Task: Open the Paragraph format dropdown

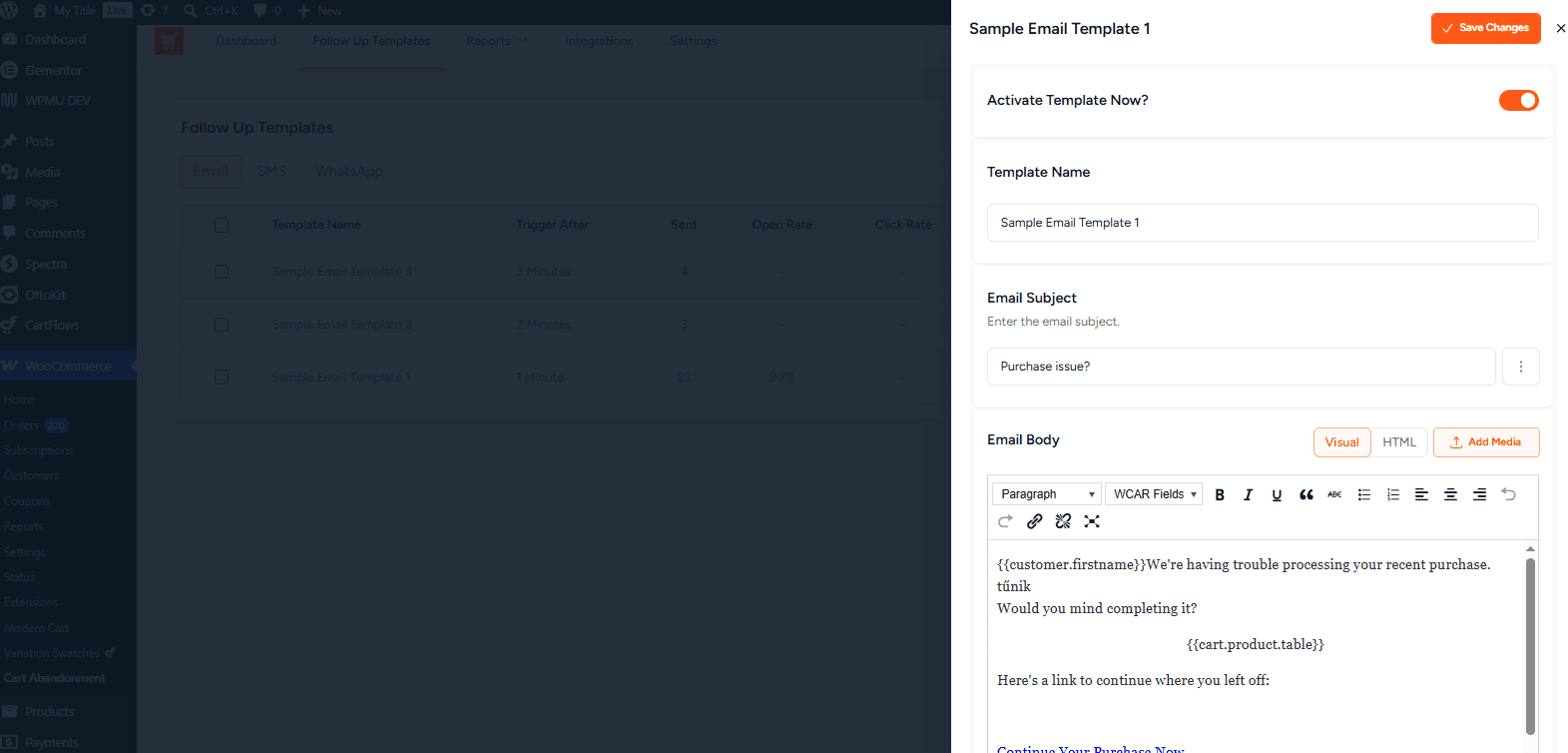Action: tap(1047, 494)
